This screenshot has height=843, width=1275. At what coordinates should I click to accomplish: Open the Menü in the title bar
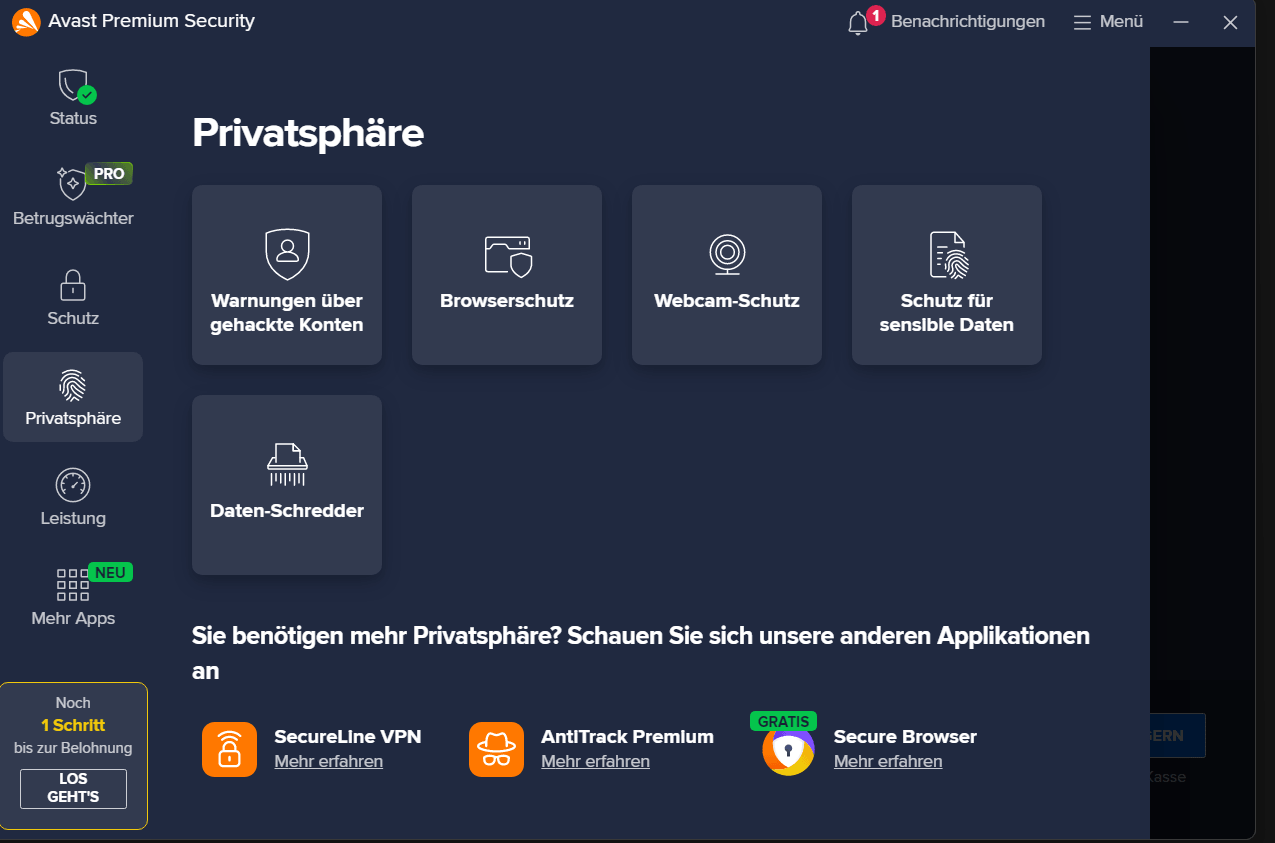tap(1107, 21)
